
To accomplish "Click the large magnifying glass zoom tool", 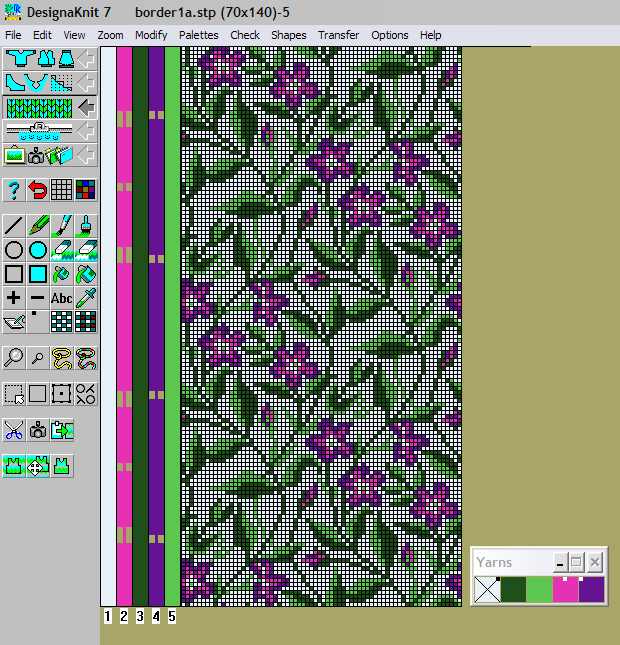I will [14, 357].
